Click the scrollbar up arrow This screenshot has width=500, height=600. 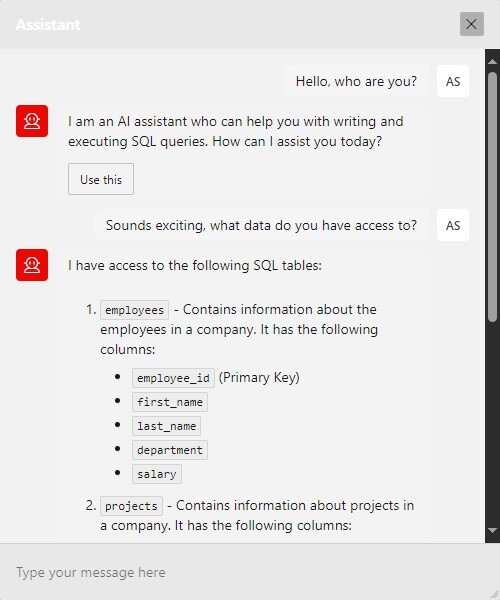point(492,61)
